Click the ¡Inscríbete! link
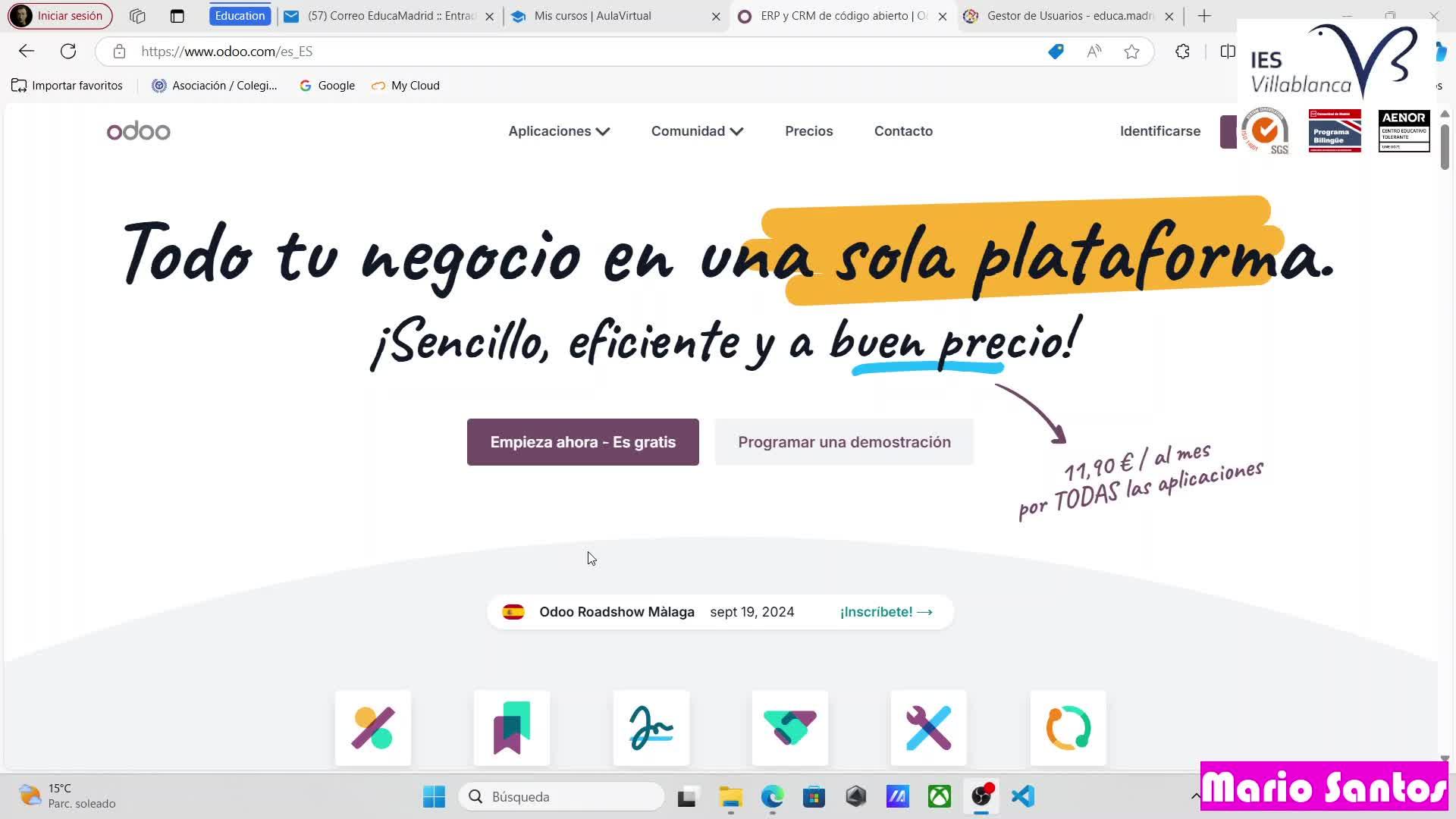Screen dimensions: 1456x819 coord(886,612)
